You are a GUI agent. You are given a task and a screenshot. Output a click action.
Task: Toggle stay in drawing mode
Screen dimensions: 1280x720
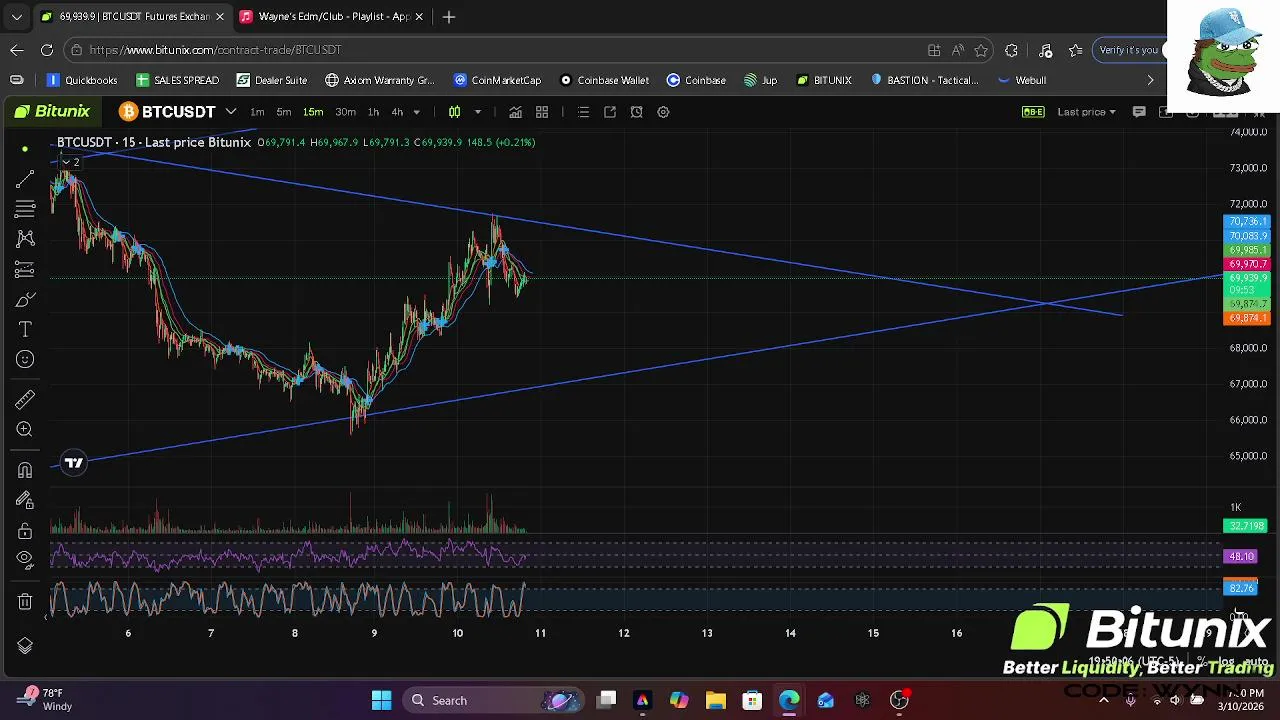pos(25,500)
